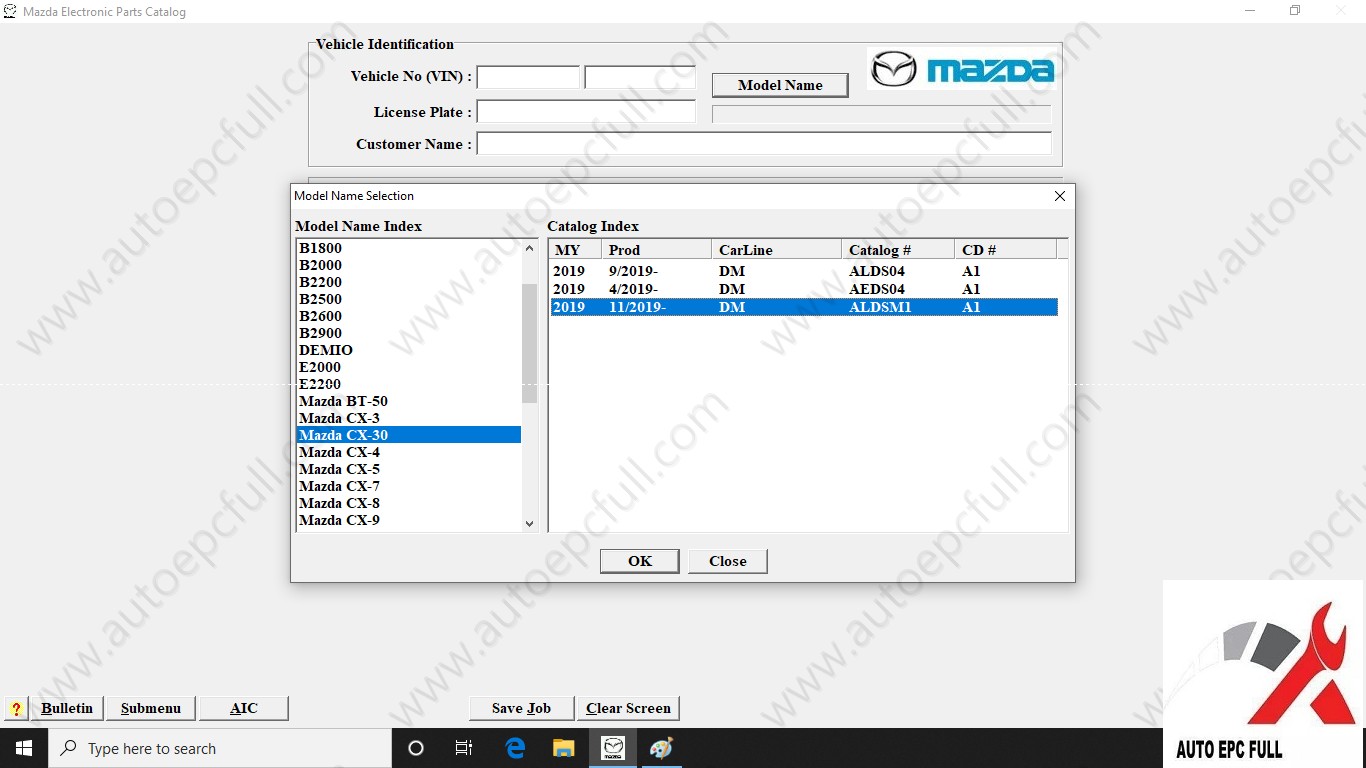Click the Clear Screen button
Image resolution: width=1366 pixels, height=768 pixels.
tap(628, 708)
